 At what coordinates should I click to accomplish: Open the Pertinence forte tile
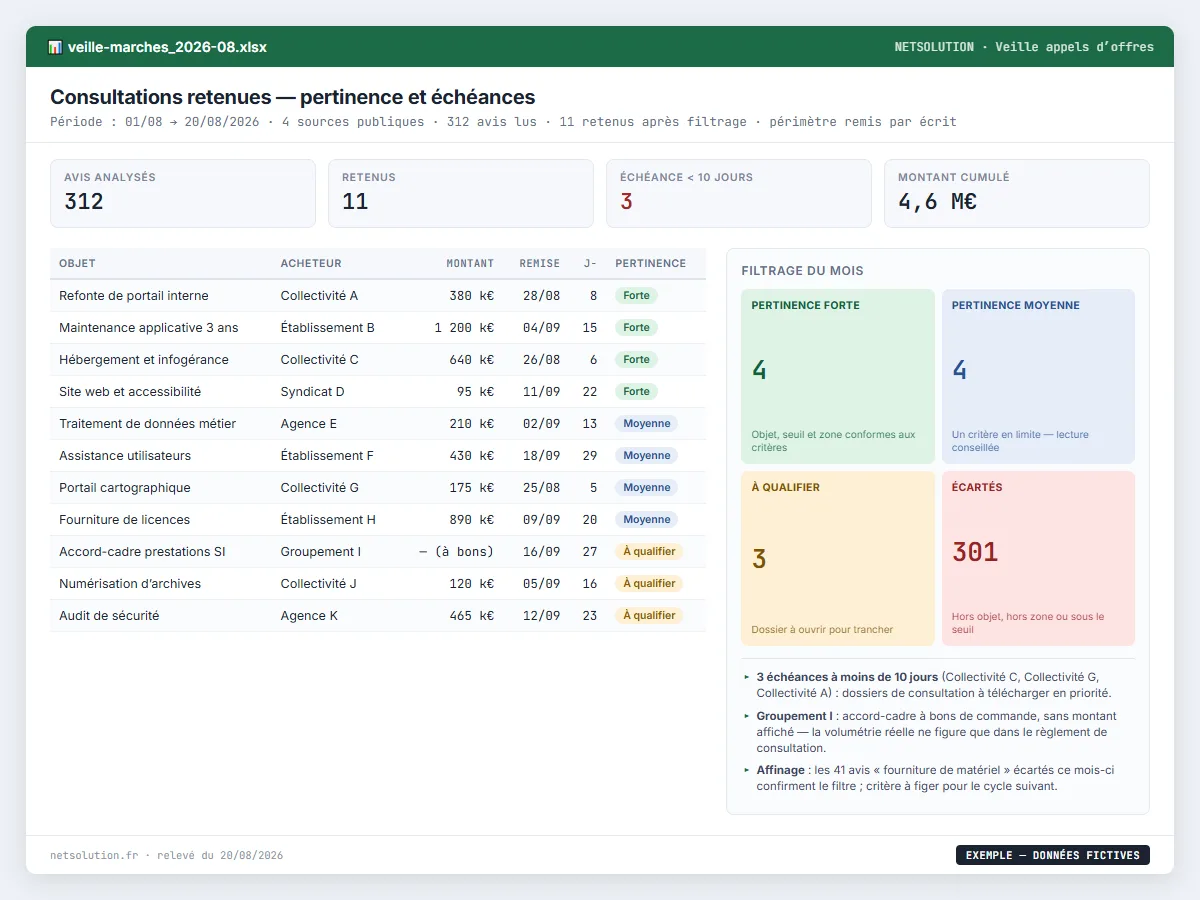pos(838,376)
